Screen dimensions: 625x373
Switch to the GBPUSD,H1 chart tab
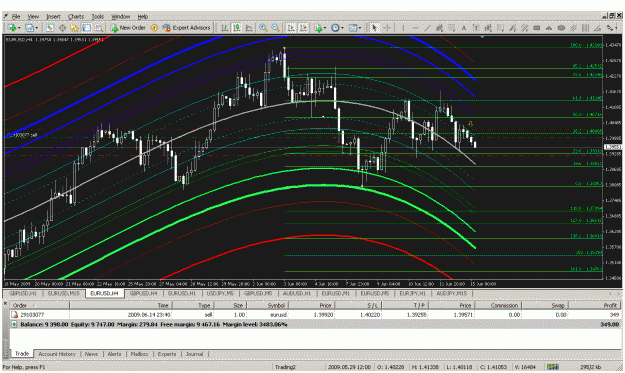23,293
